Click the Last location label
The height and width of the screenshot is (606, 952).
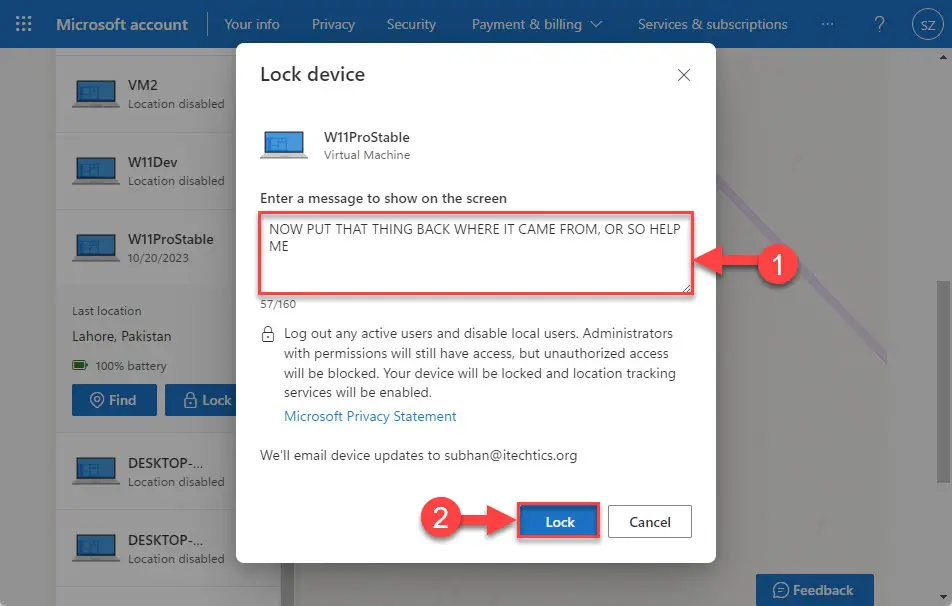107,311
